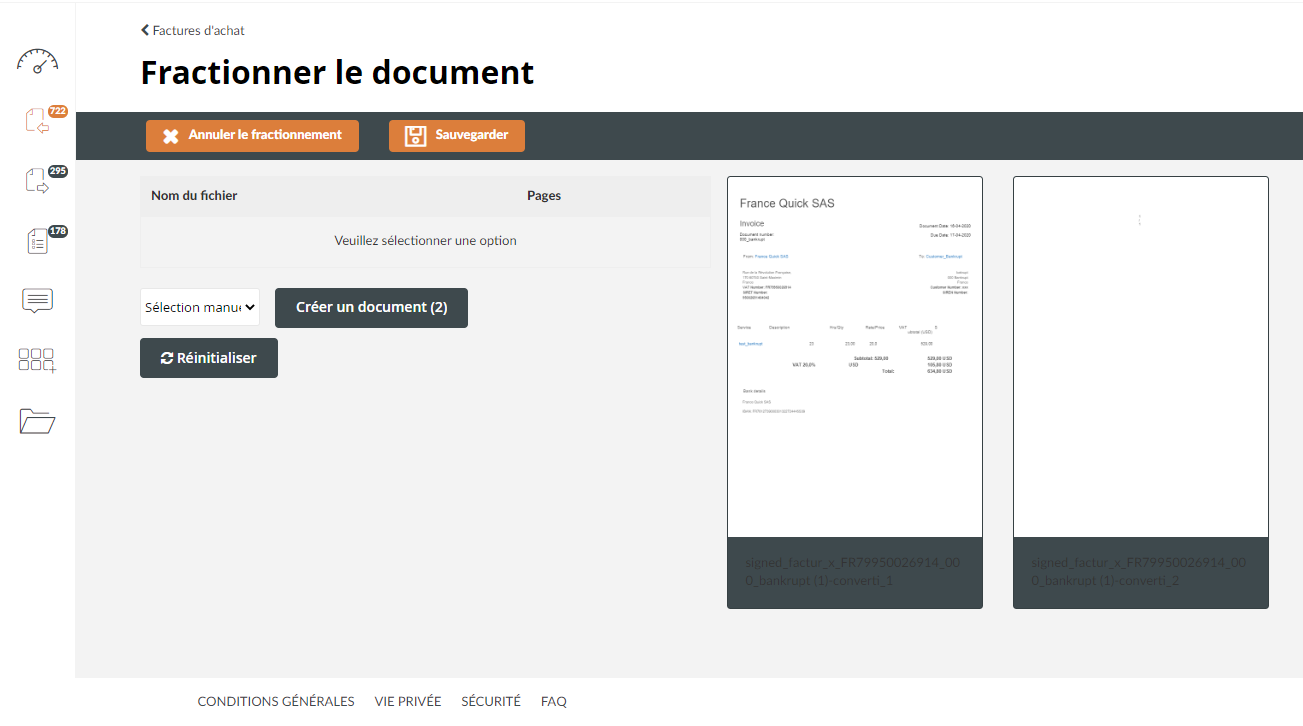Image resolution: width=1303 pixels, height=726 pixels.
Task: Open the Conditions Générales footer link
Action: click(276, 702)
